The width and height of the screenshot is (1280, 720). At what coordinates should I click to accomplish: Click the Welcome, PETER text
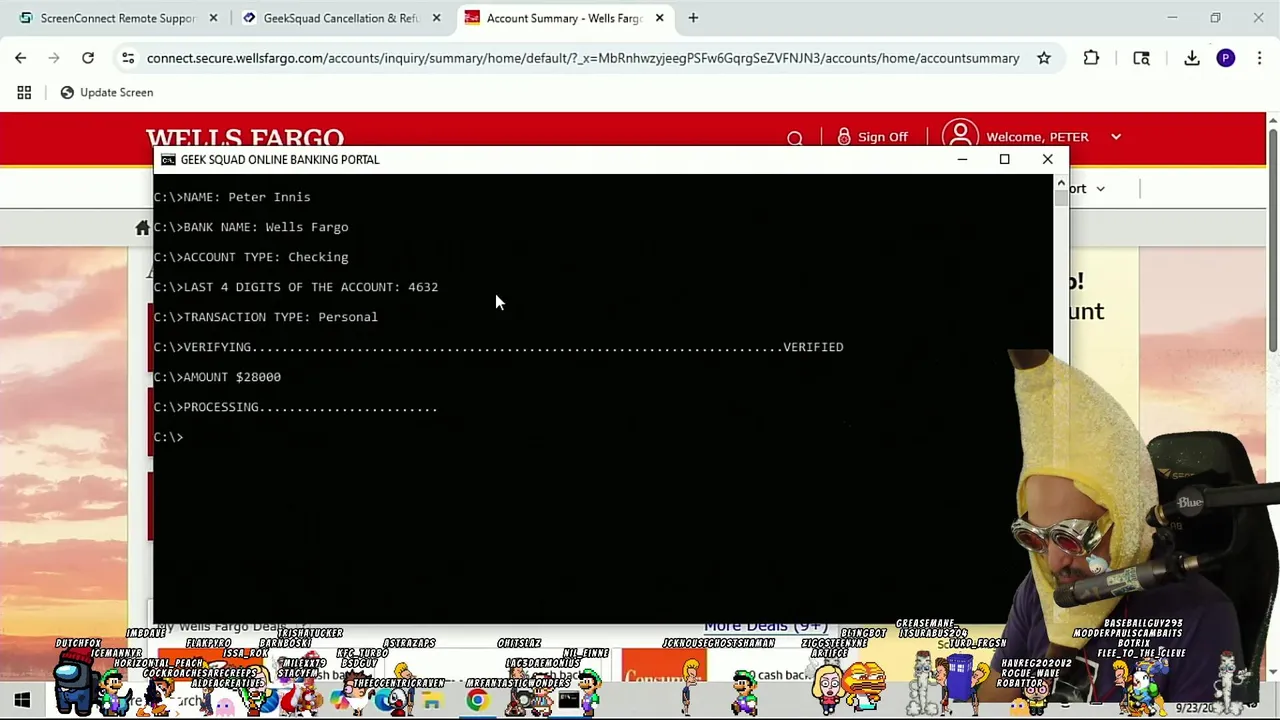1037,137
